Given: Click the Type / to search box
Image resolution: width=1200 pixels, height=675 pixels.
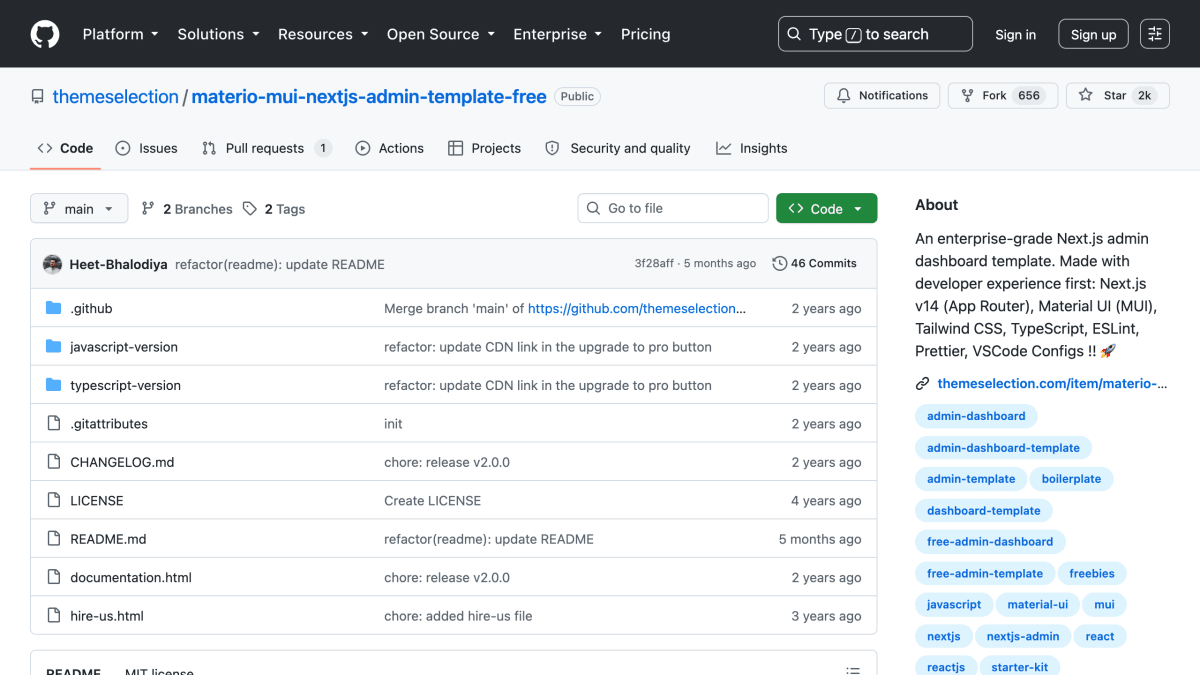Looking at the screenshot, I should click(875, 34).
